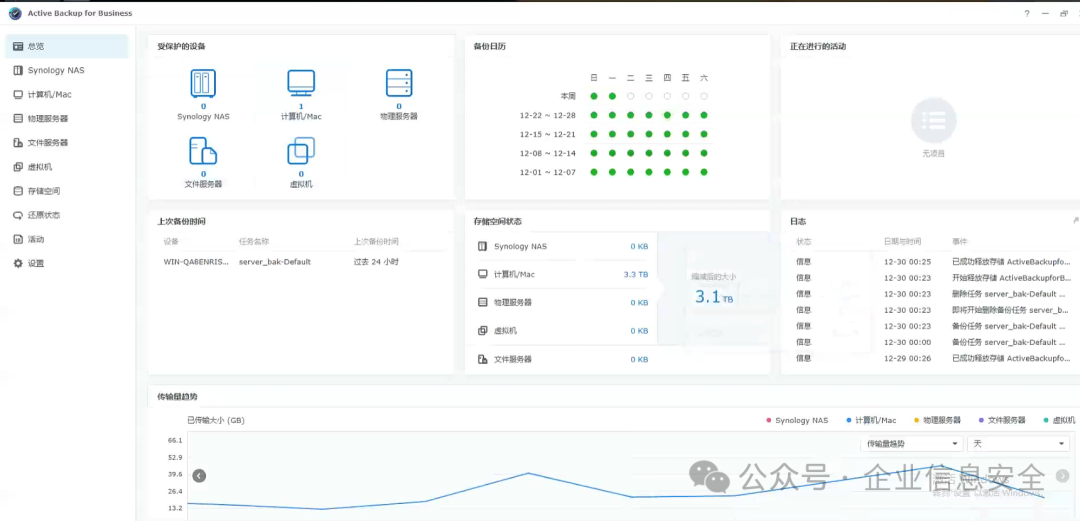Toggle the 文件服务器 legend series

tap(1002, 420)
